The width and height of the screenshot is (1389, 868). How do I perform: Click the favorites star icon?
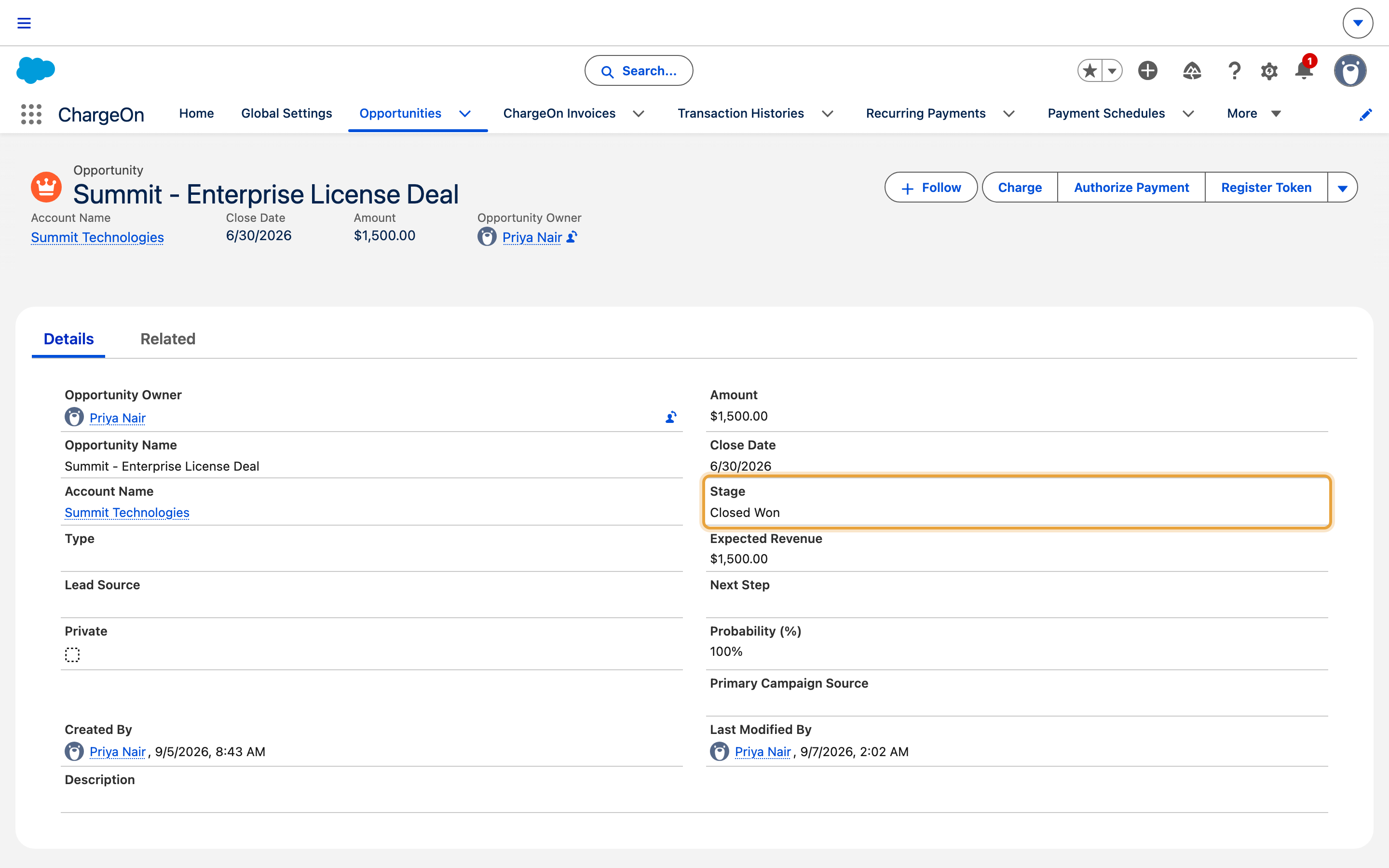[1089, 70]
